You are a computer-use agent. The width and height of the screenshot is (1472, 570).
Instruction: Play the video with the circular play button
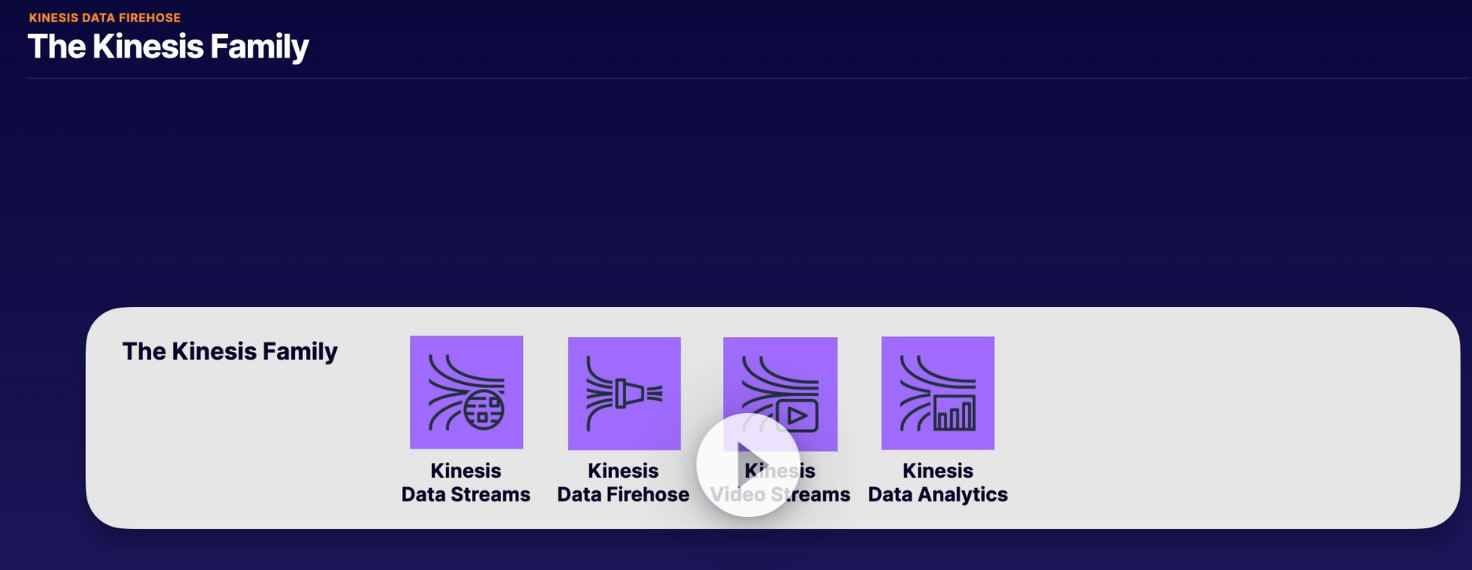coord(748,465)
